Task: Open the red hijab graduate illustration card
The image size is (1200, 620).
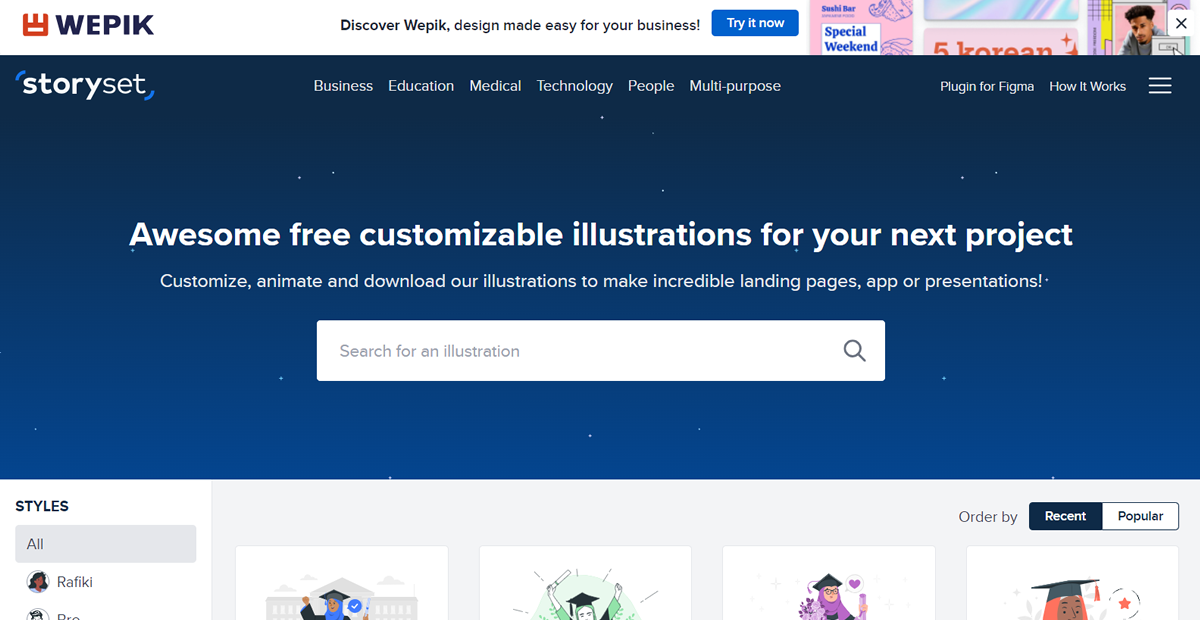Action: 1072,583
